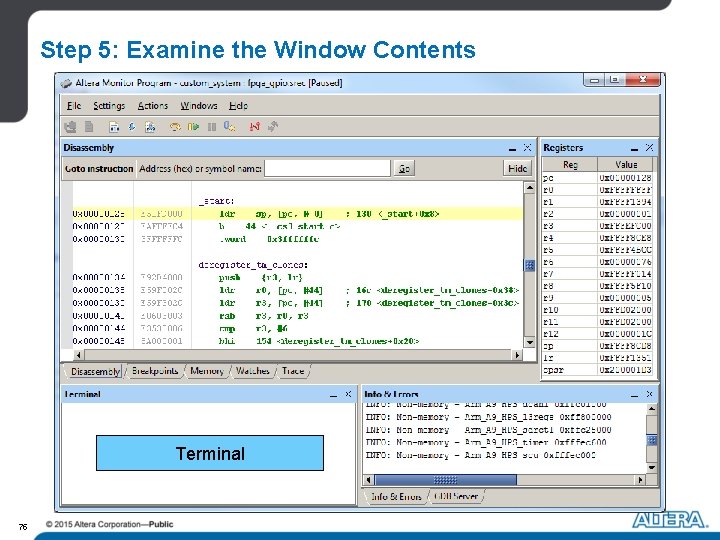Minimize the Disassembly panel
This screenshot has height=540, width=720.
click(x=512, y=148)
